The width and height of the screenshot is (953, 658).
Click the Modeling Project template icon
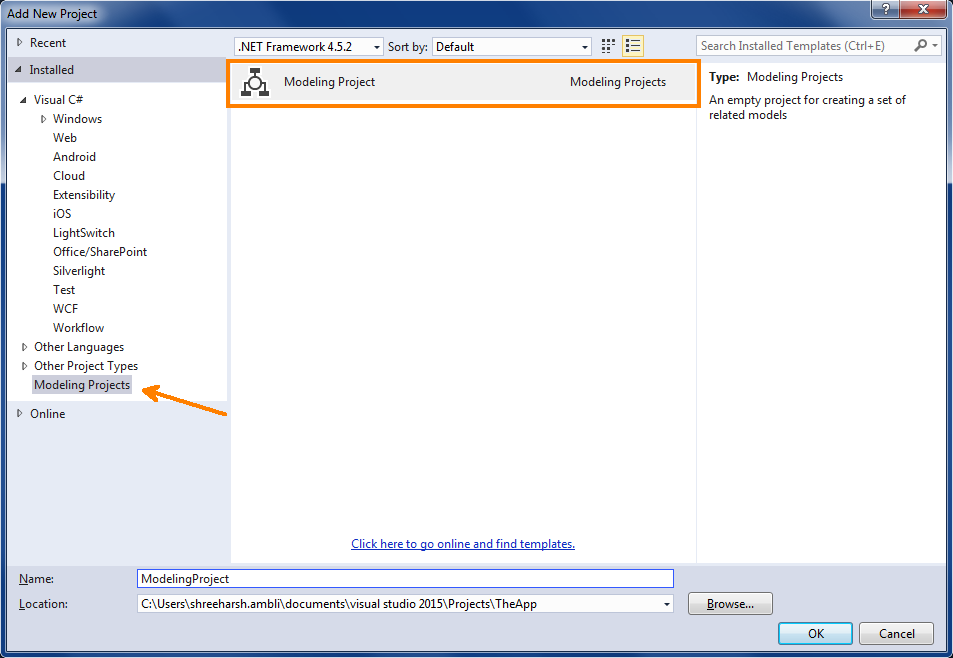click(x=255, y=82)
